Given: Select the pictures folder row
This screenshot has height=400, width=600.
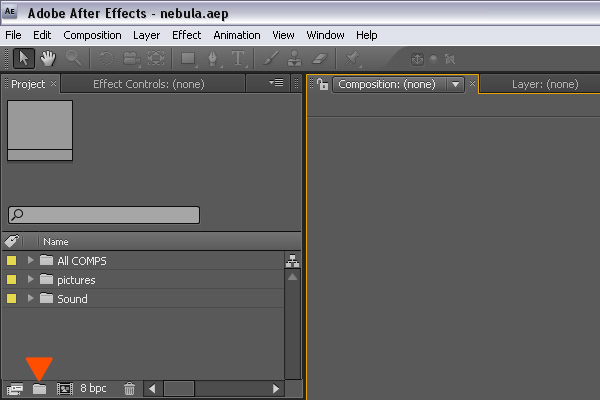Looking at the screenshot, I should pos(143,279).
